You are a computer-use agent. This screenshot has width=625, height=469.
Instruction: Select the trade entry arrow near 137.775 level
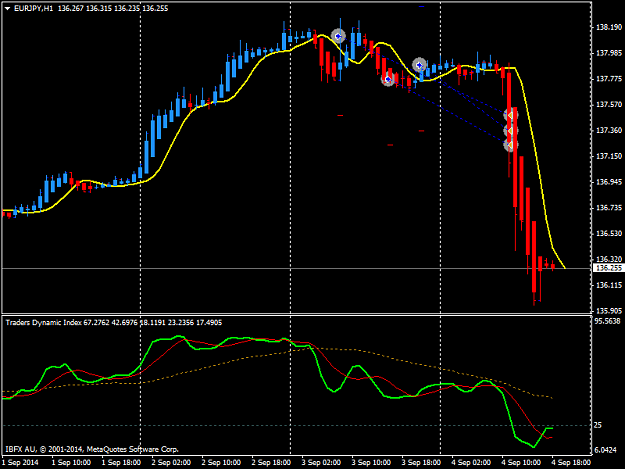pyautogui.click(x=388, y=79)
